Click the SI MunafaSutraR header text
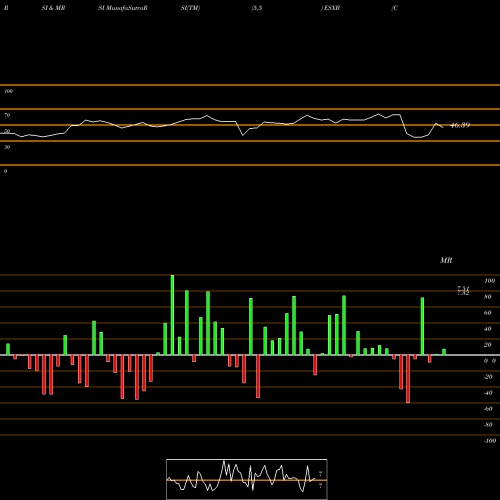Screen dimensions: 500x500 [123, 8]
